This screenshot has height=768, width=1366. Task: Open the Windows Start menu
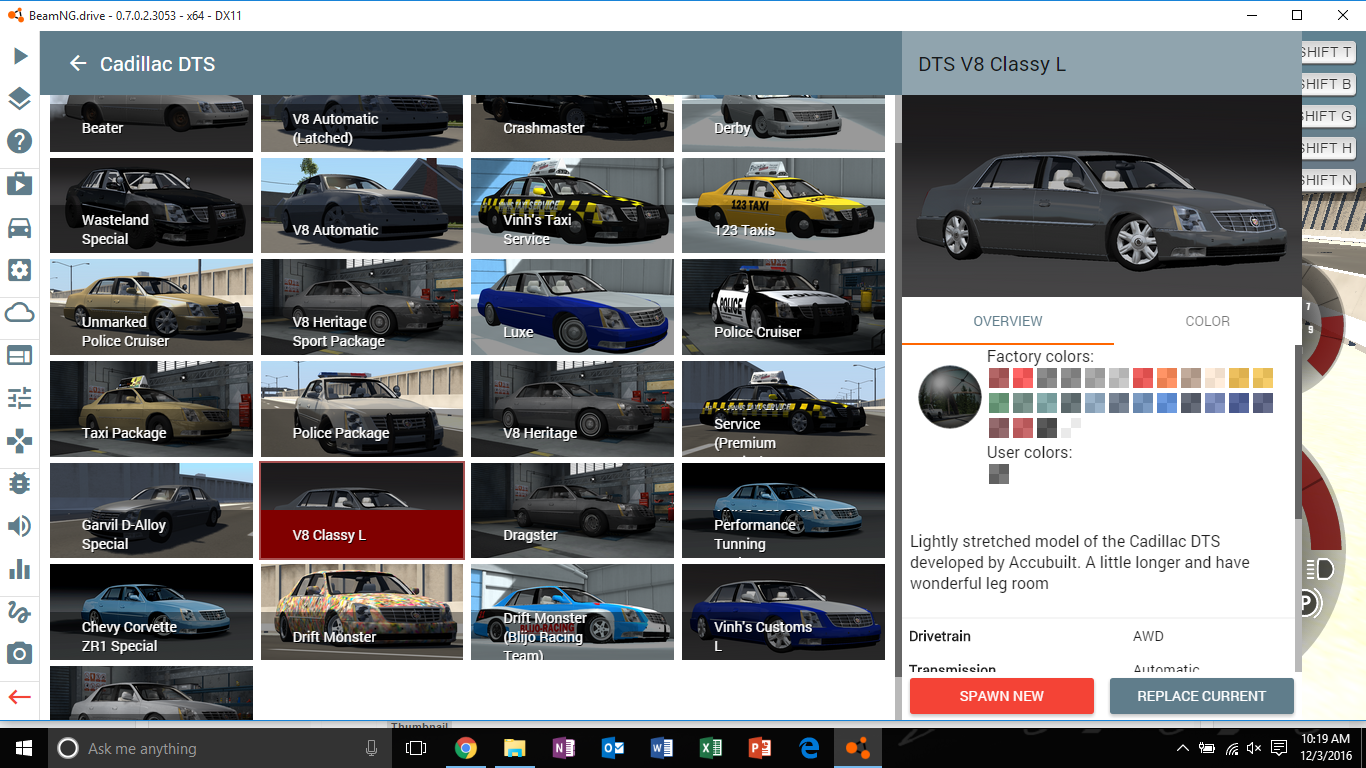coord(24,748)
